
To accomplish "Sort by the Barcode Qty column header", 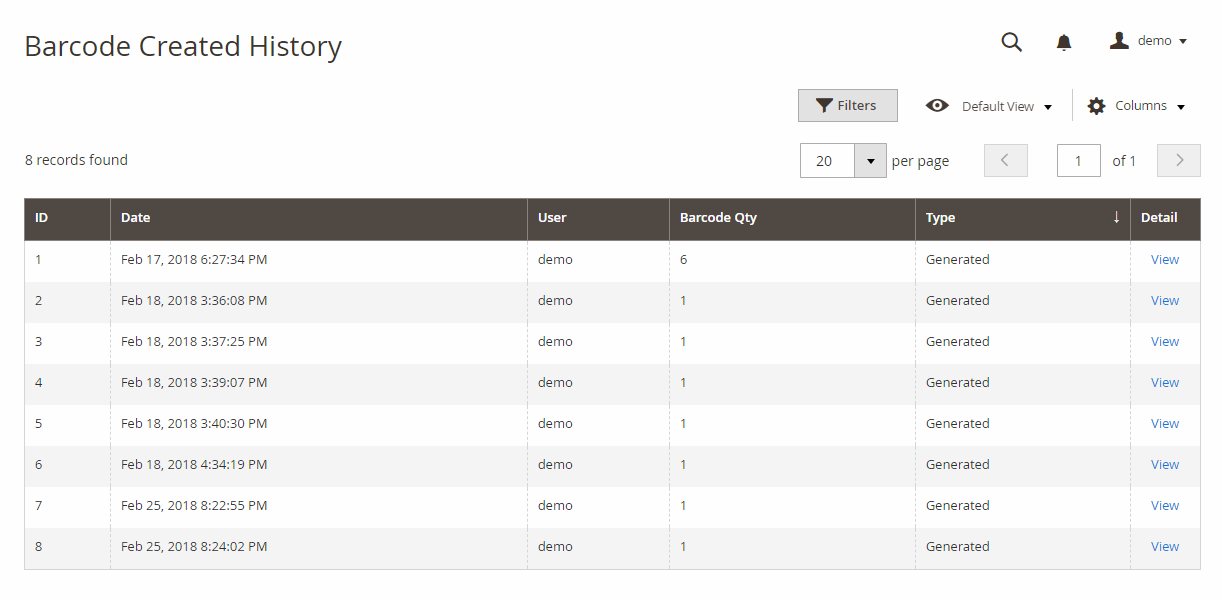I will coord(792,218).
